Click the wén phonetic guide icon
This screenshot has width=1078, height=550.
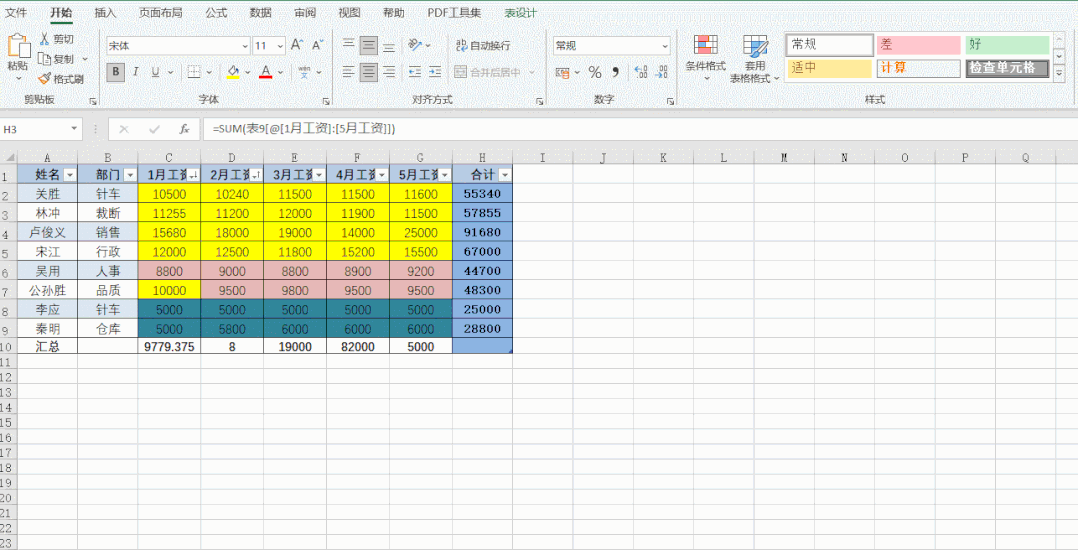(304, 72)
